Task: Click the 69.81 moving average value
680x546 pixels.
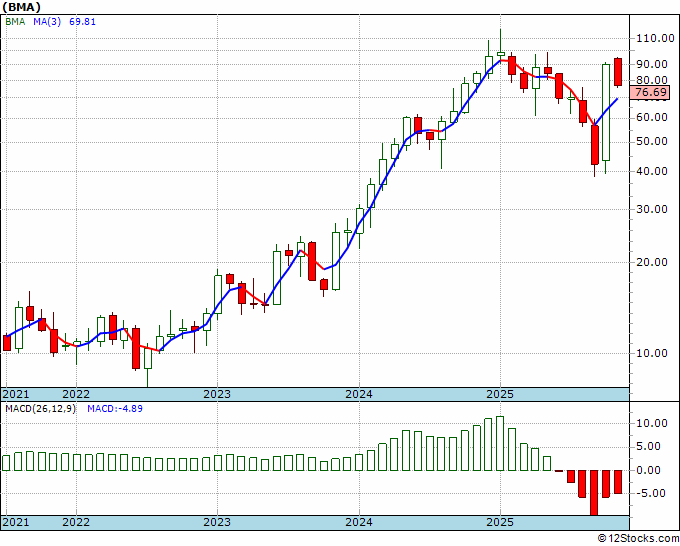Action: pos(82,21)
